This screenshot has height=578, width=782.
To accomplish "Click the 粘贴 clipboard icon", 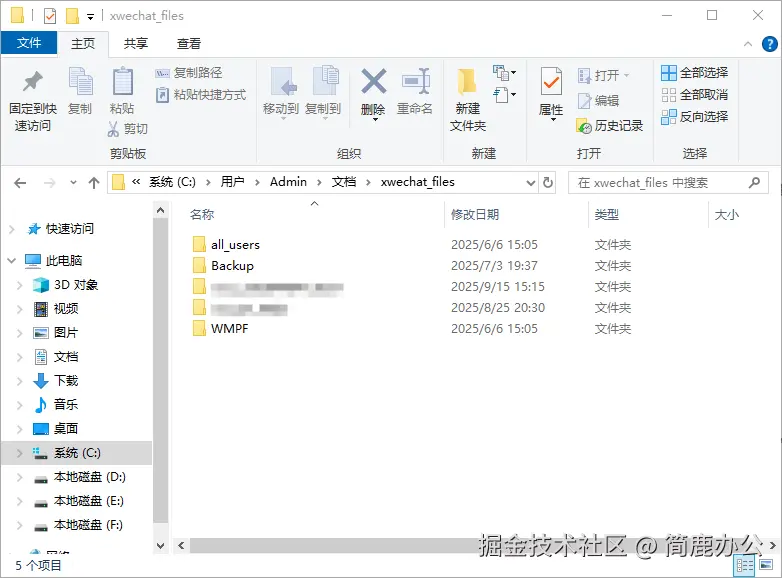I will (x=122, y=81).
